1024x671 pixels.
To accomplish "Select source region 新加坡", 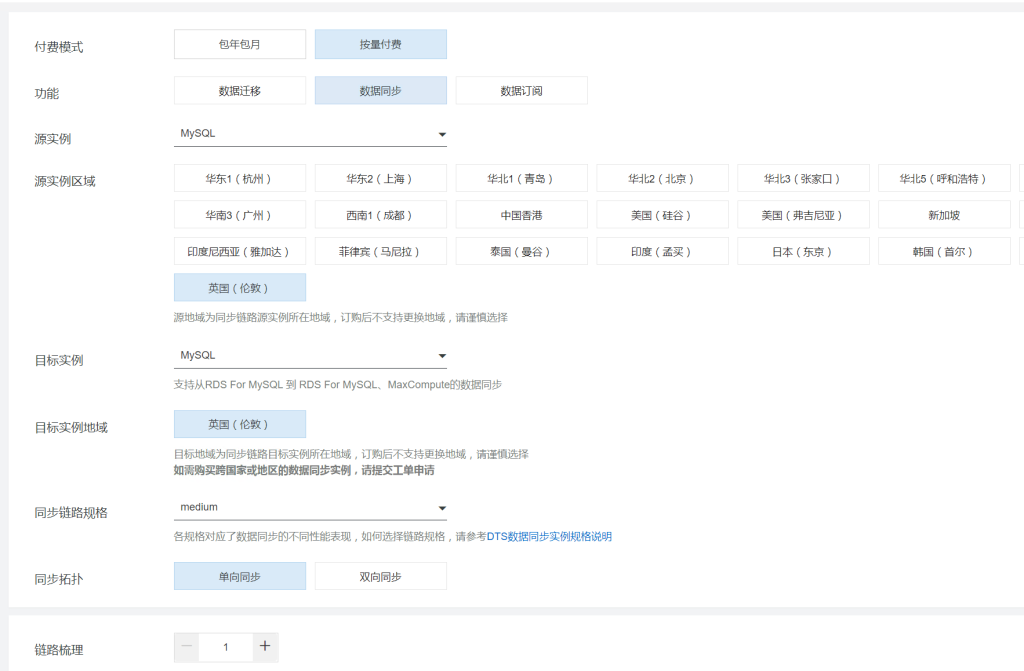I will 944,215.
